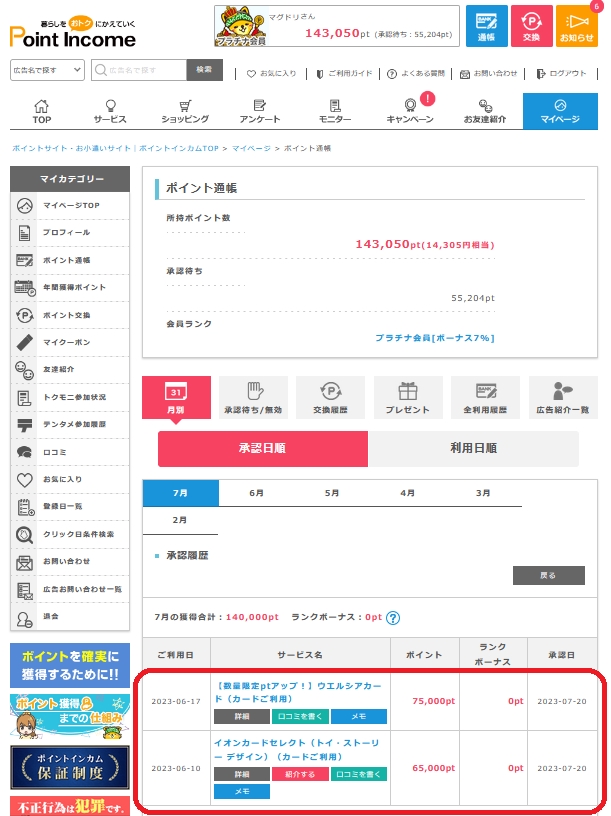Screen dimensions: 611x816
Task: Open 口コミ in sidebar
Action: point(70,452)
